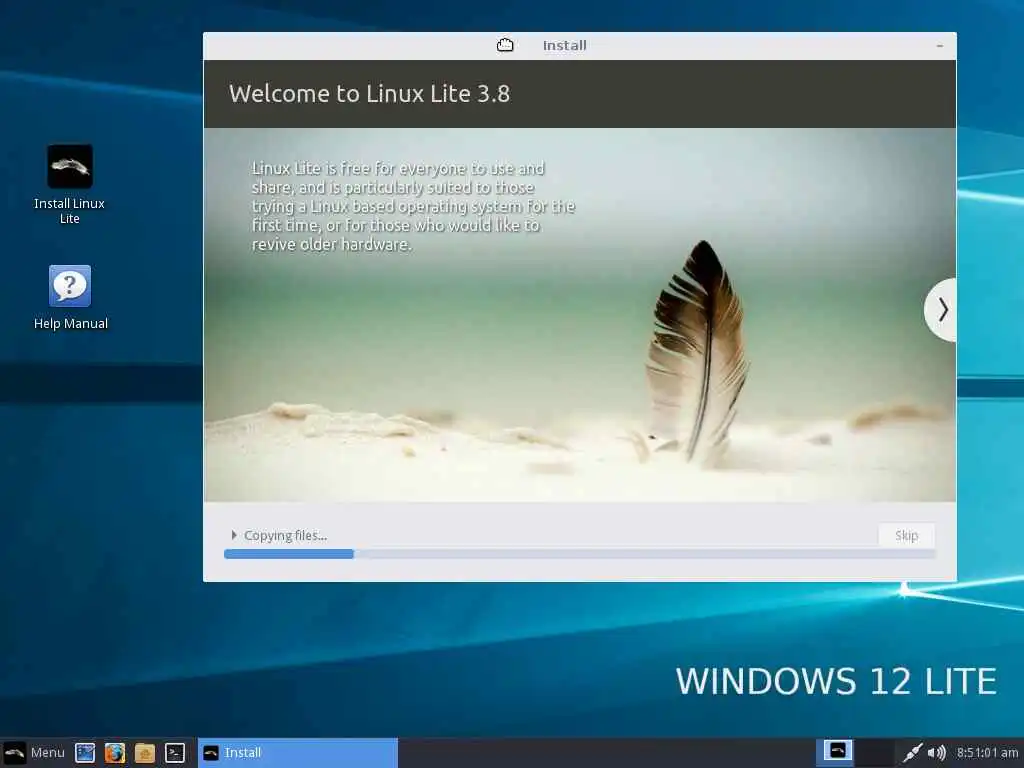This screenshot has height=768, width=1024.
Task: Open the Help Manual desktop icon
Action: (x=70, y=296)
